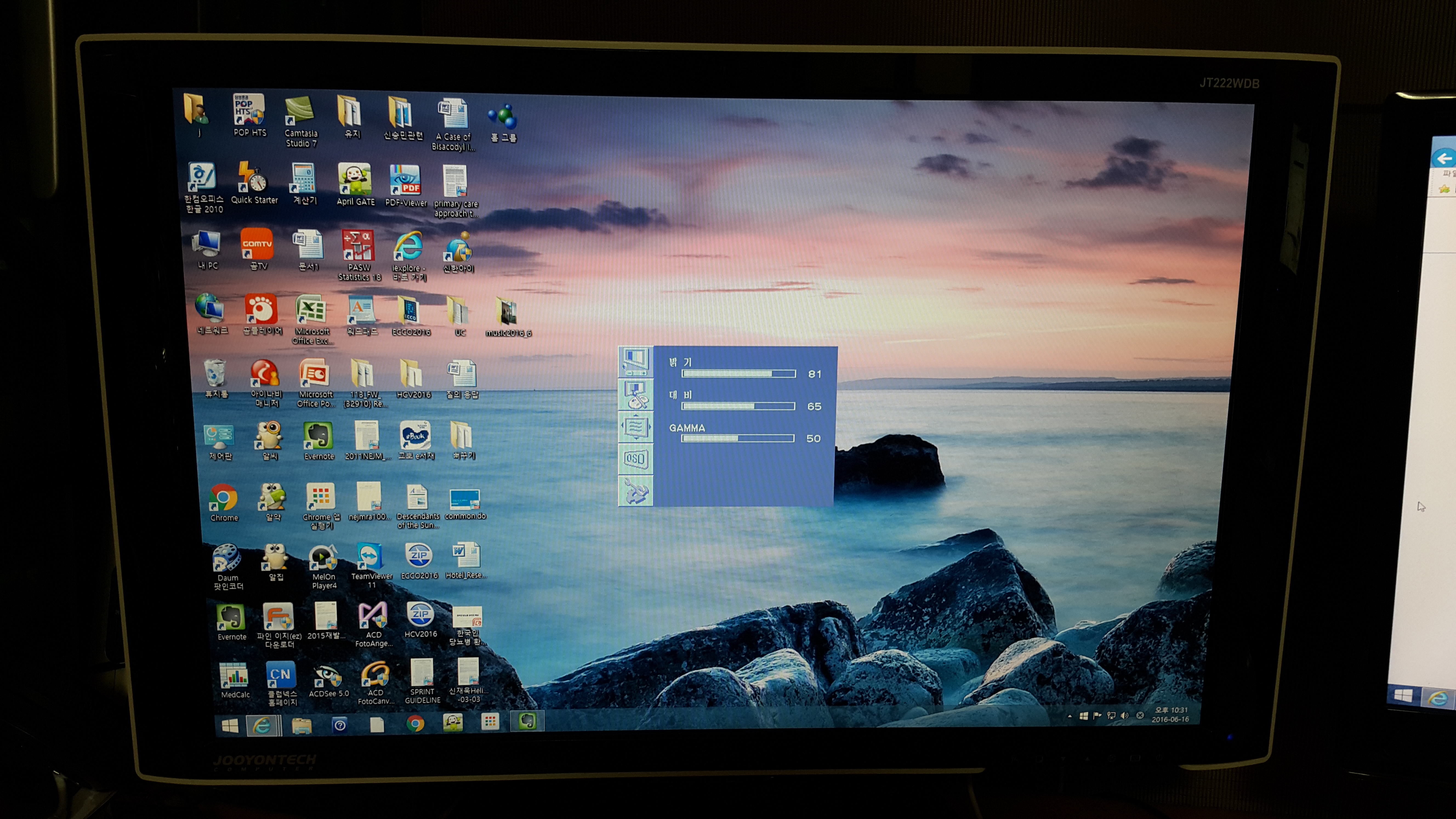Launch Camtasia Studio 7
Screen dimensions: 1456x819
[x=300, y=121]
